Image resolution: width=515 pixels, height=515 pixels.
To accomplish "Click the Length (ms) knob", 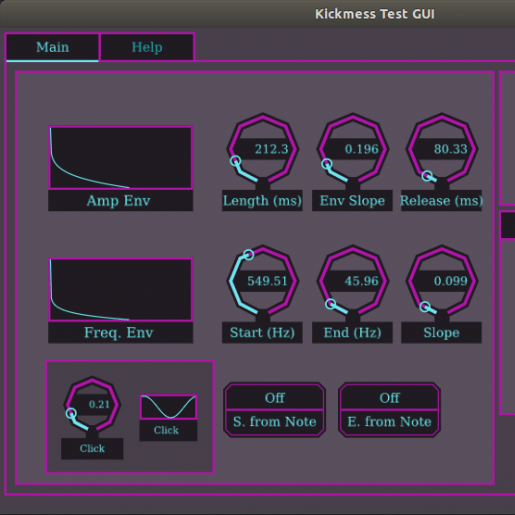I will pyautogui.click(x=263, y=149).
